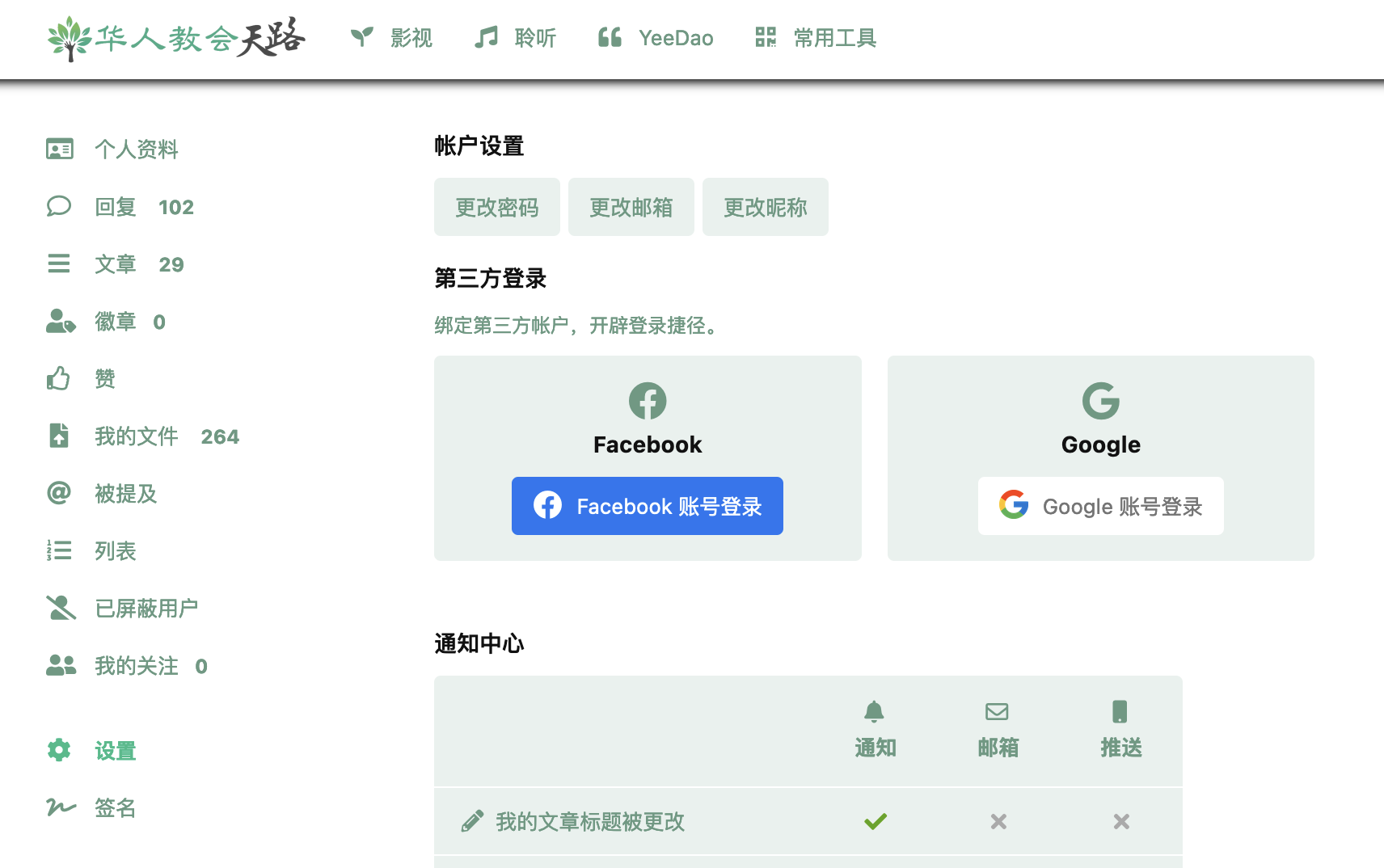
Task: Bind account with Facebook 账号登录
Action: (x=647, y=506)
